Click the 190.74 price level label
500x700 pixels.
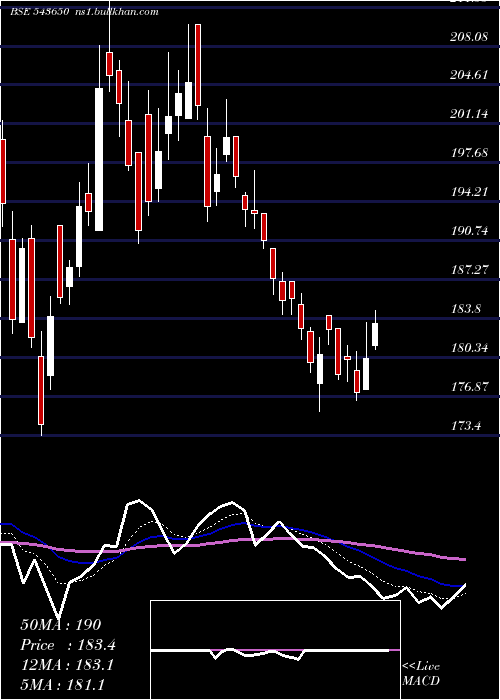(x=469, y=231)
